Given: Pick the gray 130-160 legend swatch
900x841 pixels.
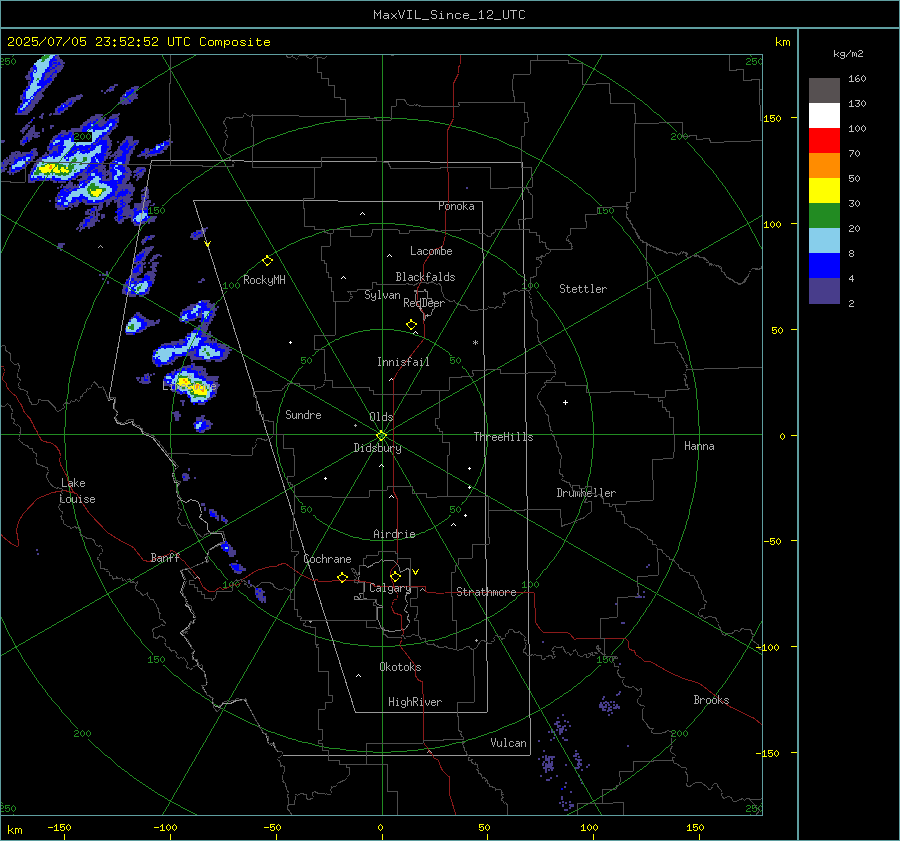Looking at the screenshot, I should (x=824, y=91).
